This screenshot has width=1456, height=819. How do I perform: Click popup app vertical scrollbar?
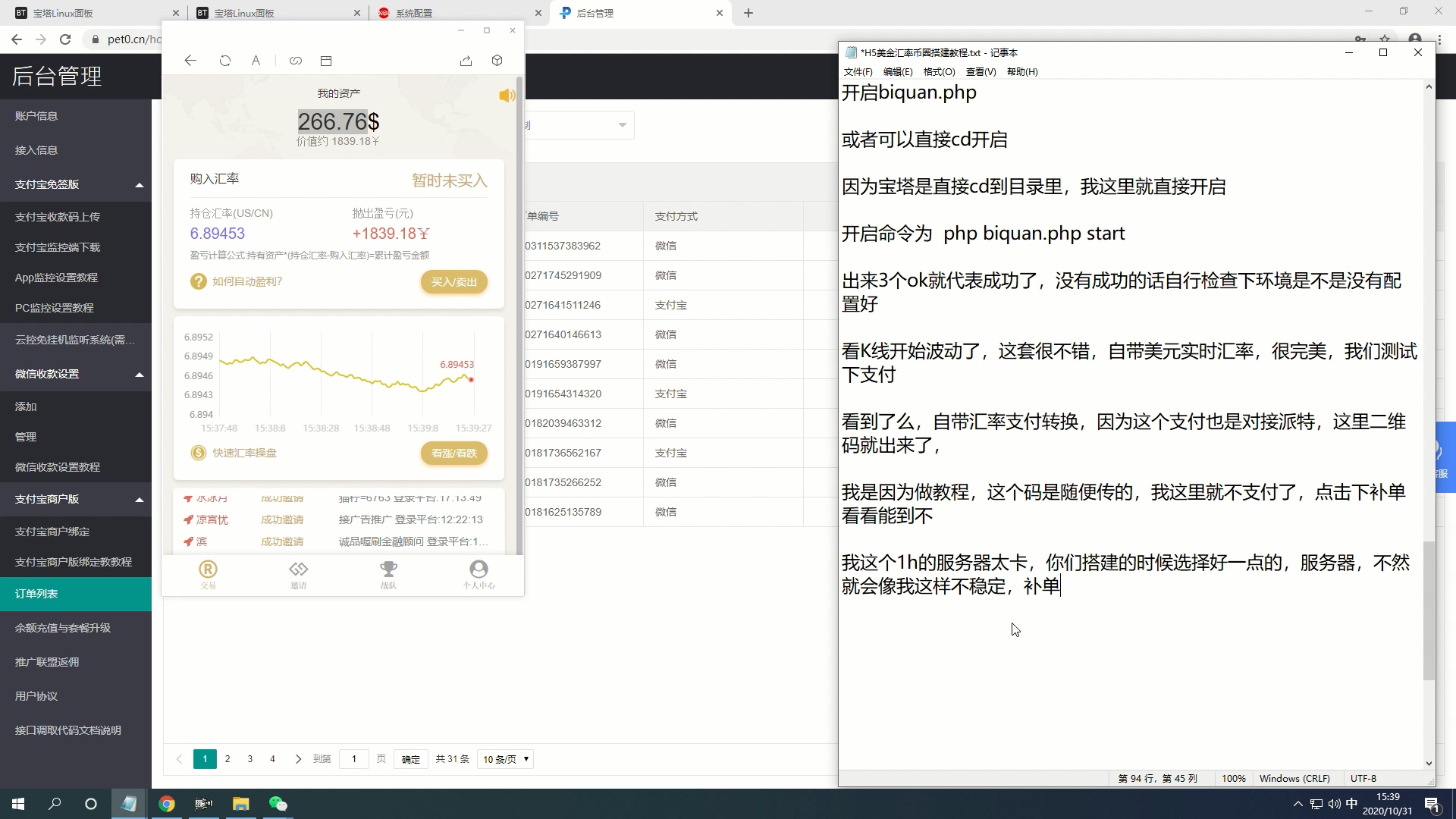(519, 315)
